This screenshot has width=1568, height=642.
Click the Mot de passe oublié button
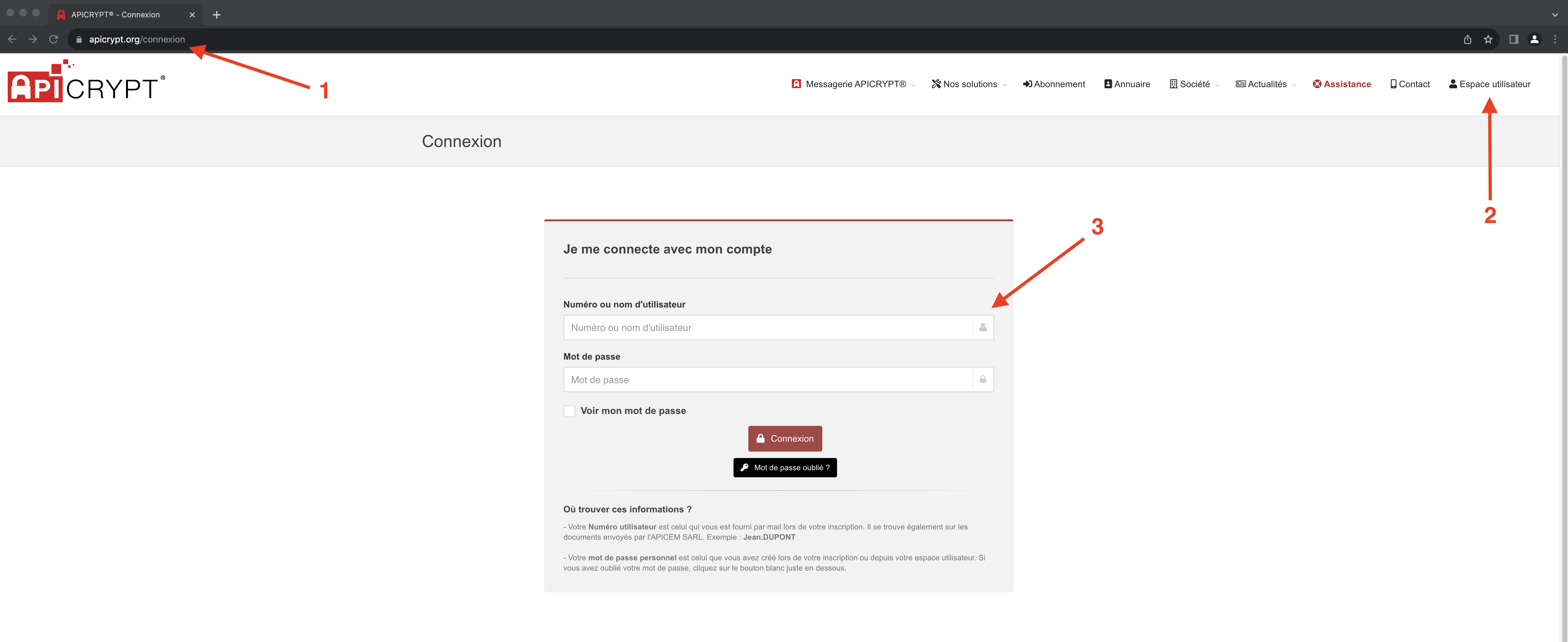pyautogui.click(x=785, y=468)
